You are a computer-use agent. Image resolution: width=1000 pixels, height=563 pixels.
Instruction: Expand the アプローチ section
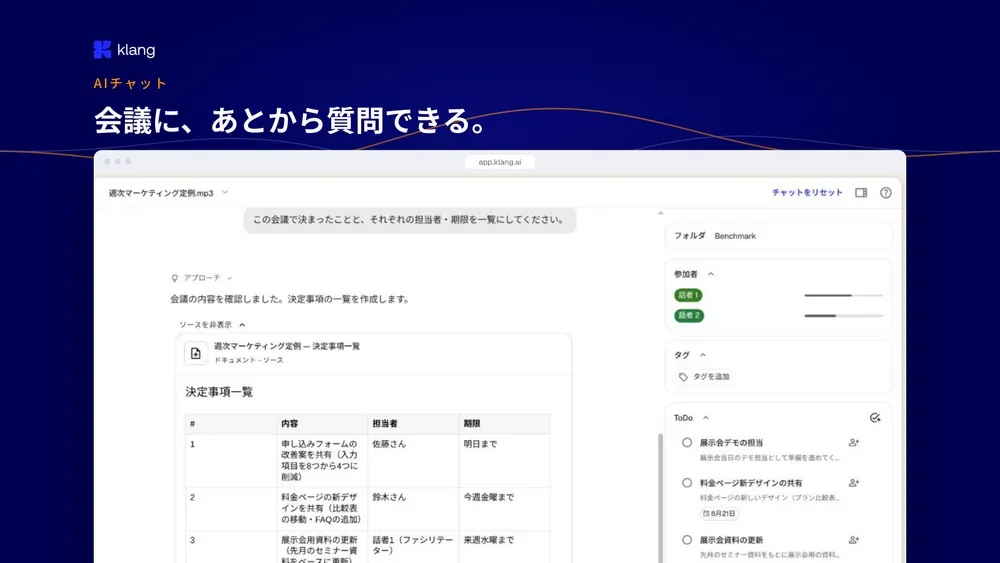tap(230, 278)
